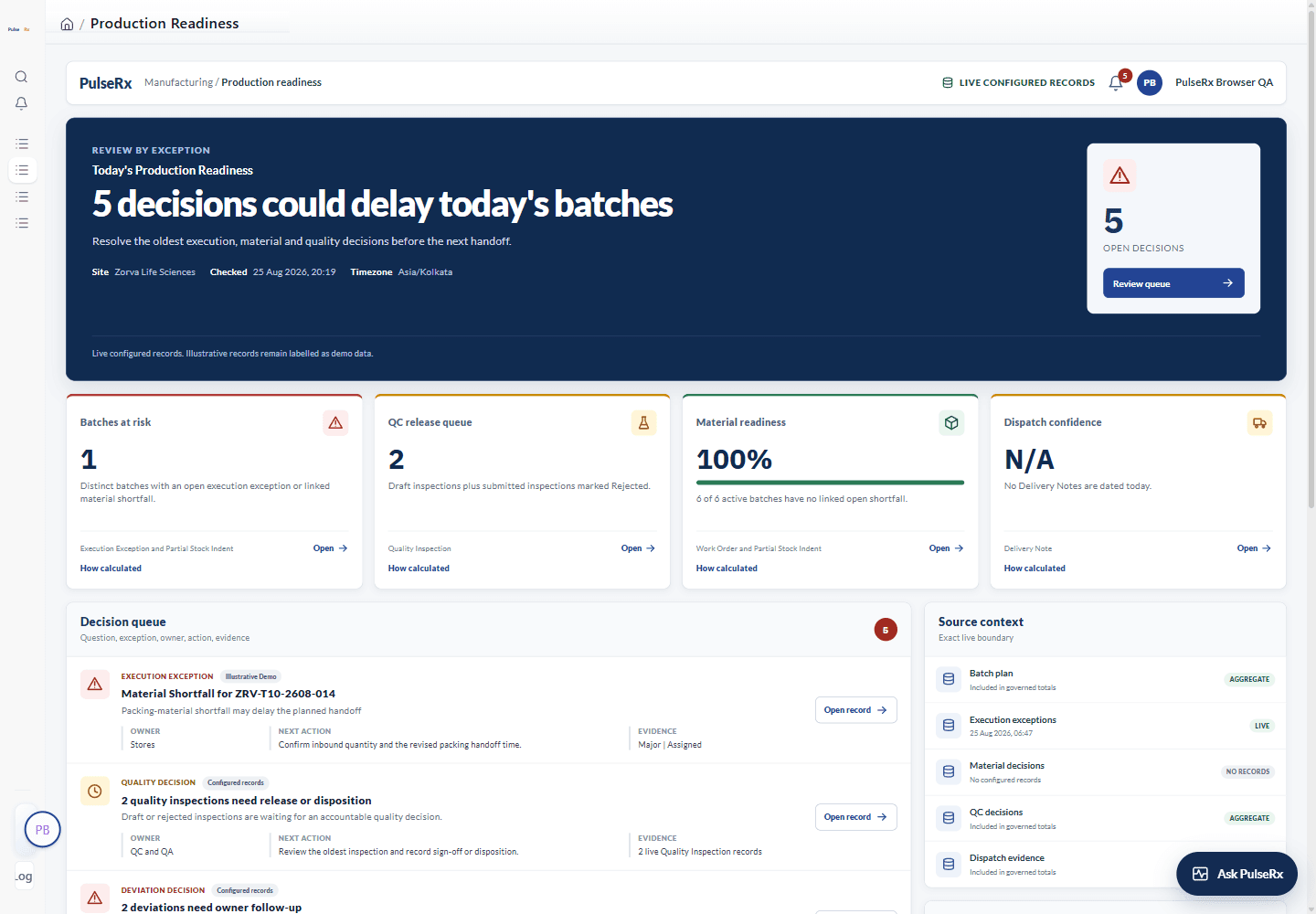Click the PB avatar beside PulseRx Browser QA
Screen dimensions: 1316x914
click(1150, 82)
